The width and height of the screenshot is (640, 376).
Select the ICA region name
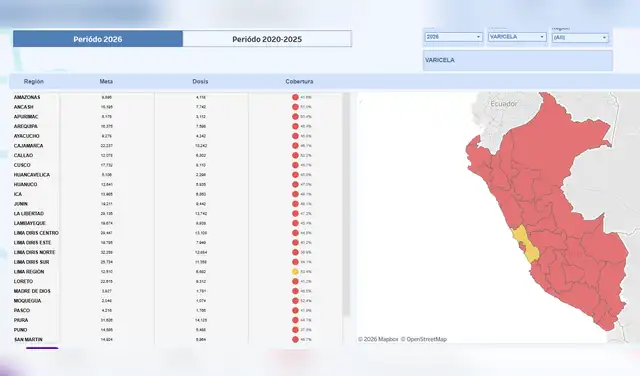[18, 194]
